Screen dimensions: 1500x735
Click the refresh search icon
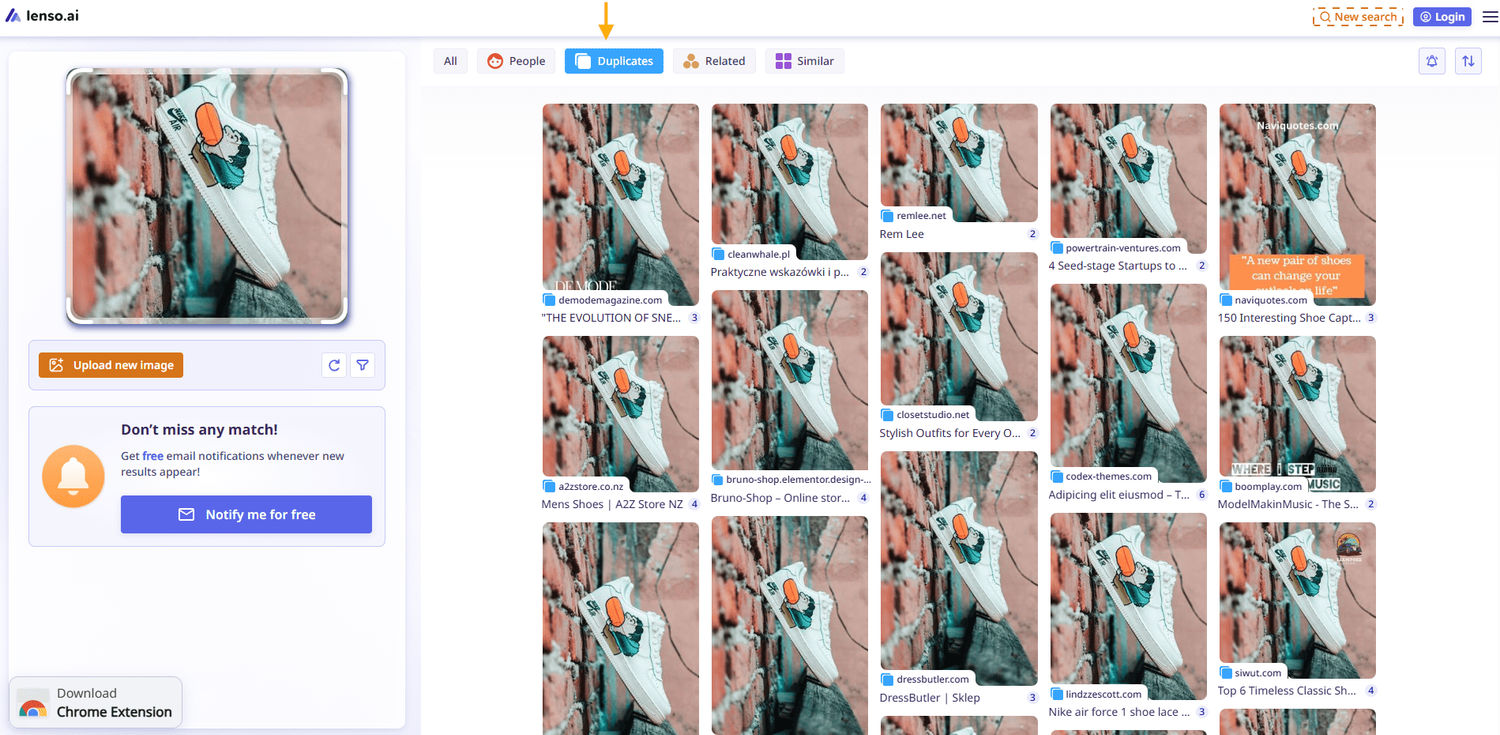click(334, 365)
